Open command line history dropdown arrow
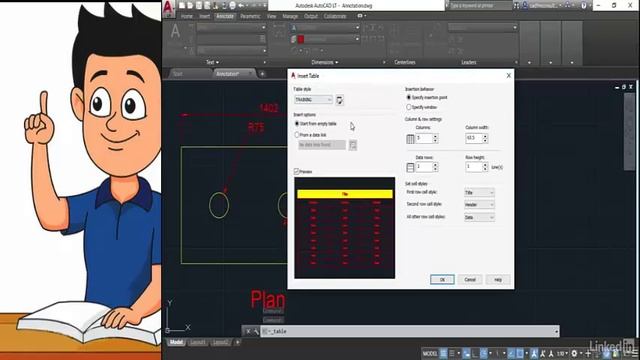640x360 pixels. click(x=556, y=331)
